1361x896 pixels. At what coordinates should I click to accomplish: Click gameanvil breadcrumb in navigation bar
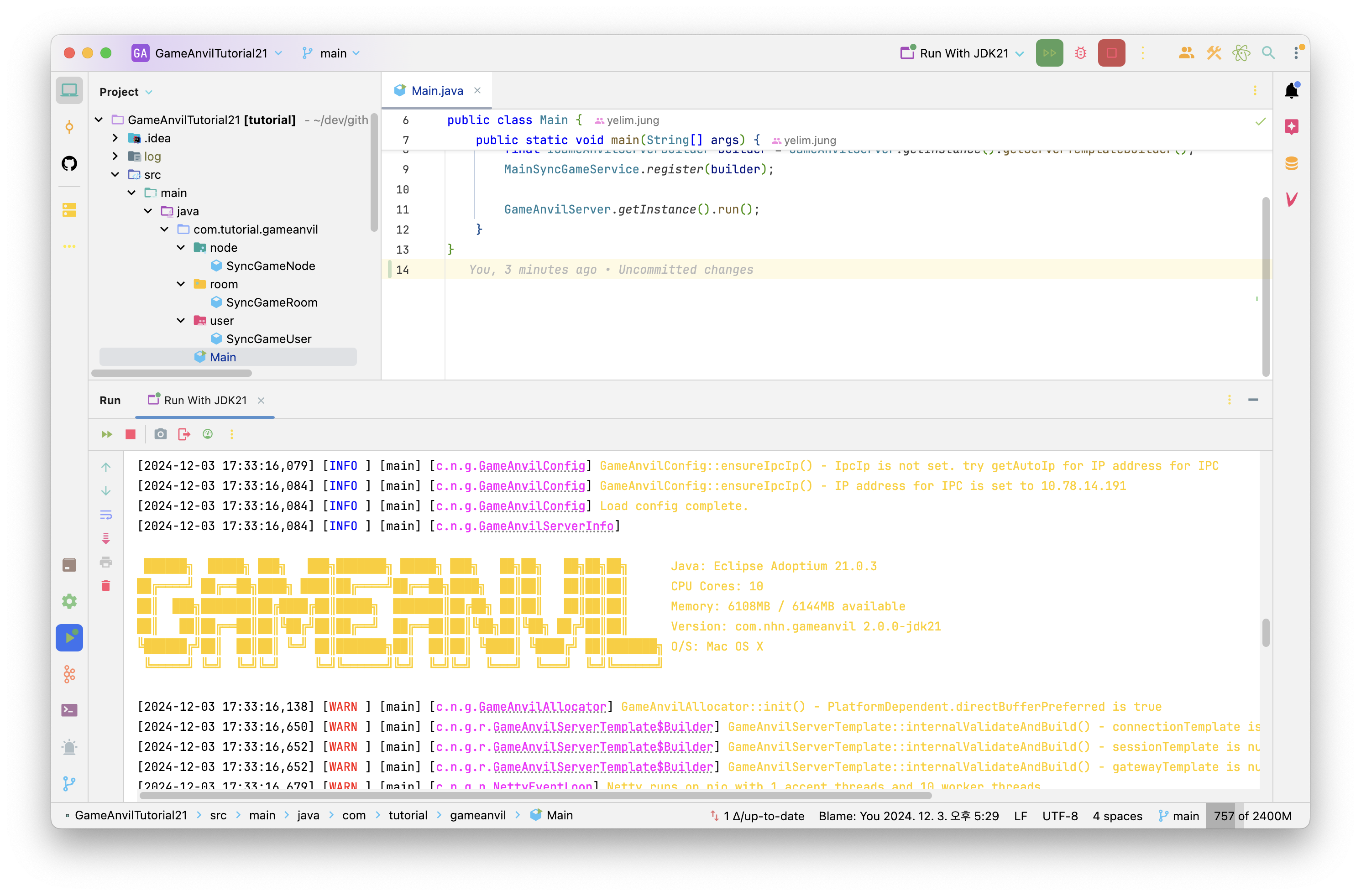[477, 816]
